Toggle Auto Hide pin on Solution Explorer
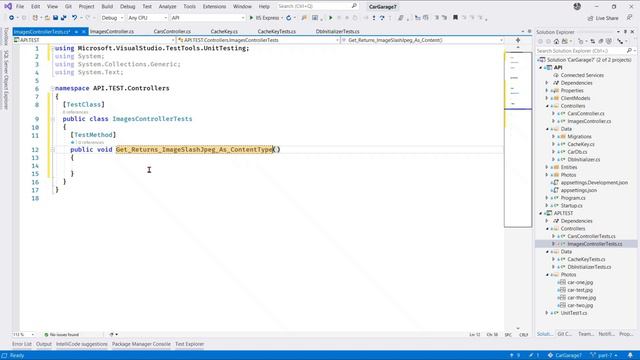The width and height of the screenshot is (640, 360). pyautogui.click(x=625, y=32)
